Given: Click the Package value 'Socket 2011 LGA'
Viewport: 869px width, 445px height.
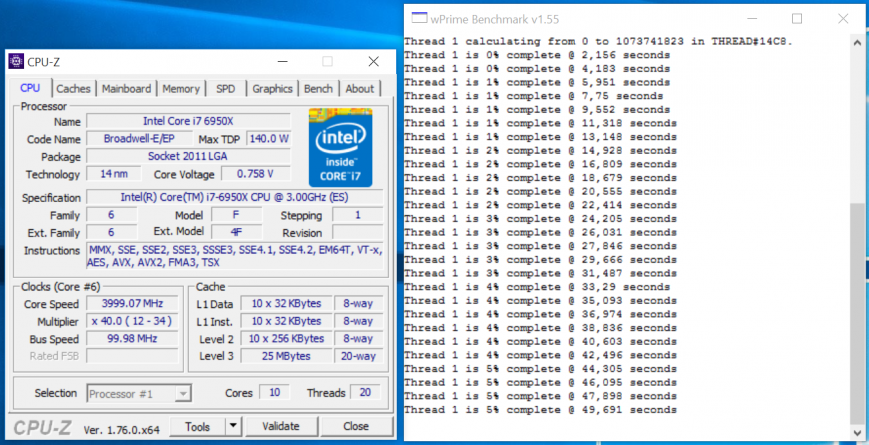Looking at the screenshot, I should pos(188,156).
